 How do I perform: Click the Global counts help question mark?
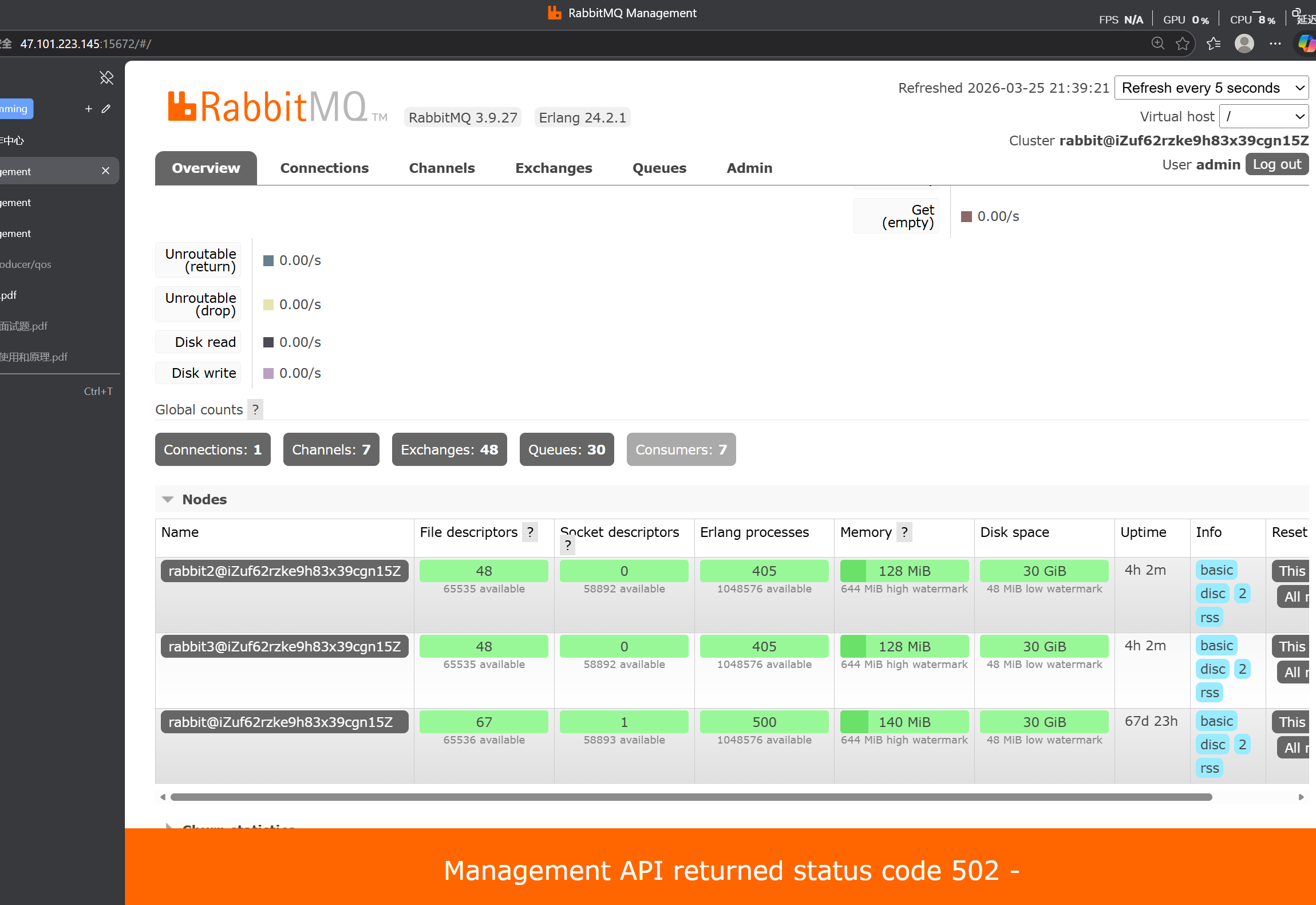coord(255,410)
